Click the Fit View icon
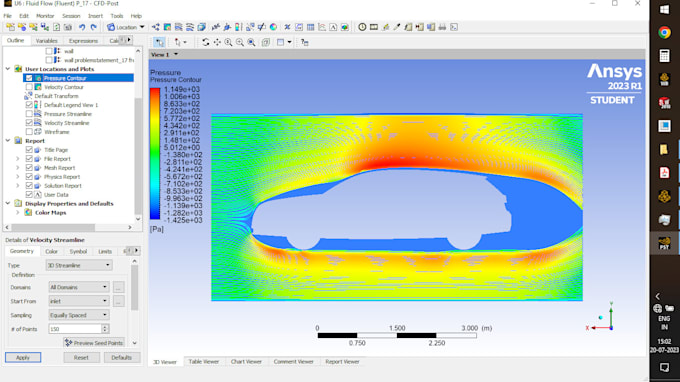This screenshot has height=382, width=680. (265, 42)
